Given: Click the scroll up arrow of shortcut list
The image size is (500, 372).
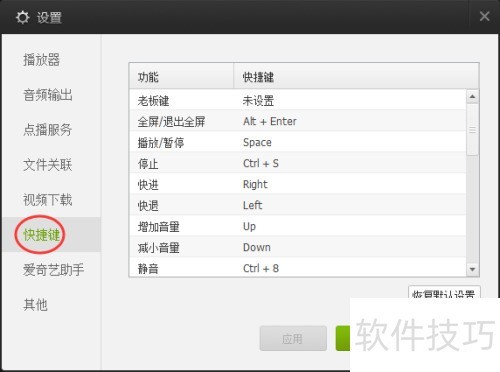Looking at the screenshot, I should pyautogui.click(x=472, y=97).
